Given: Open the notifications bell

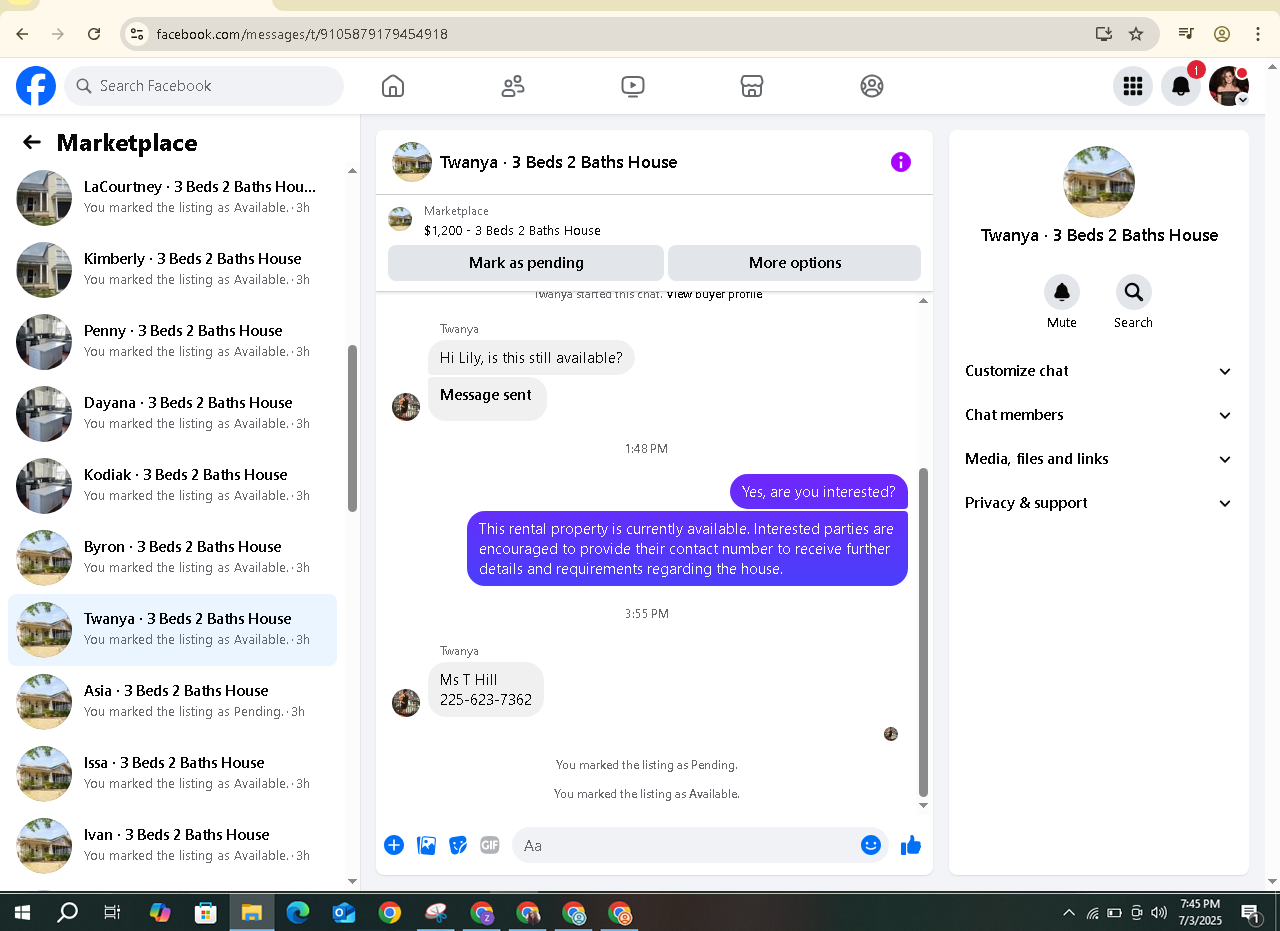Looking at the screenshot, I should pyautogui.click(x=1181, y=86).
